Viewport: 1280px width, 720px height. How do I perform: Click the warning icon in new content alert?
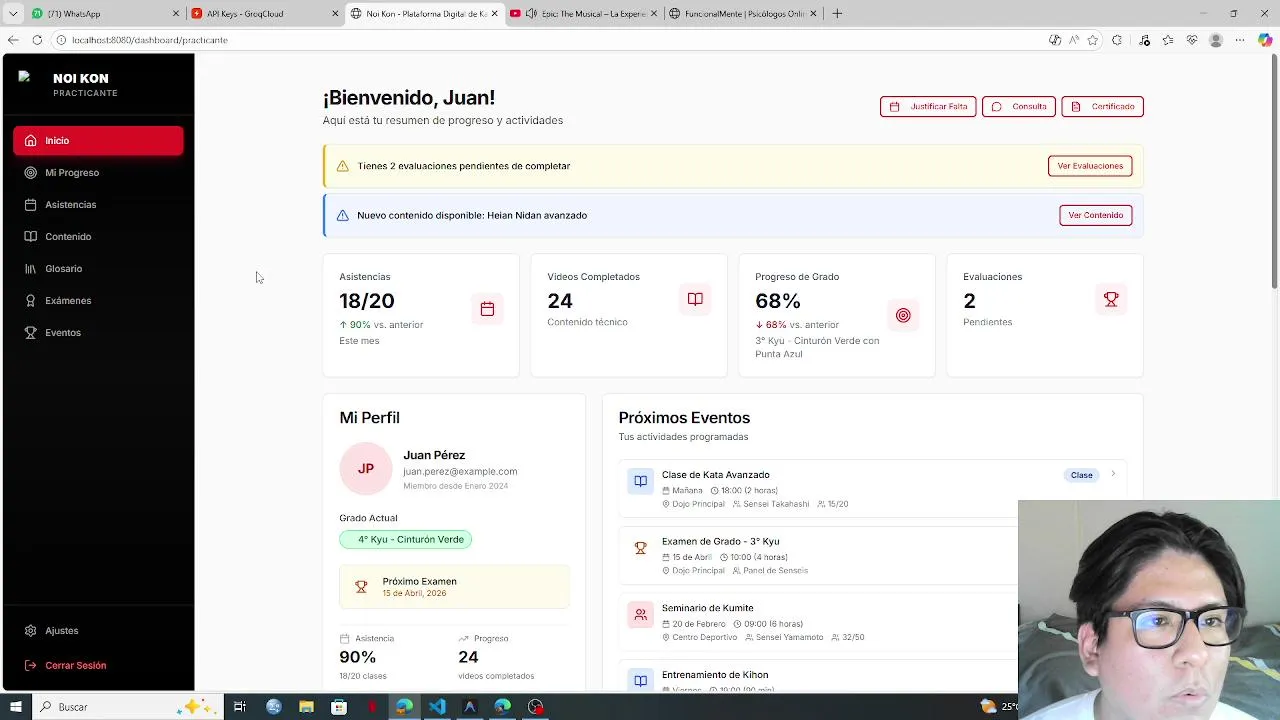point(342,215)
